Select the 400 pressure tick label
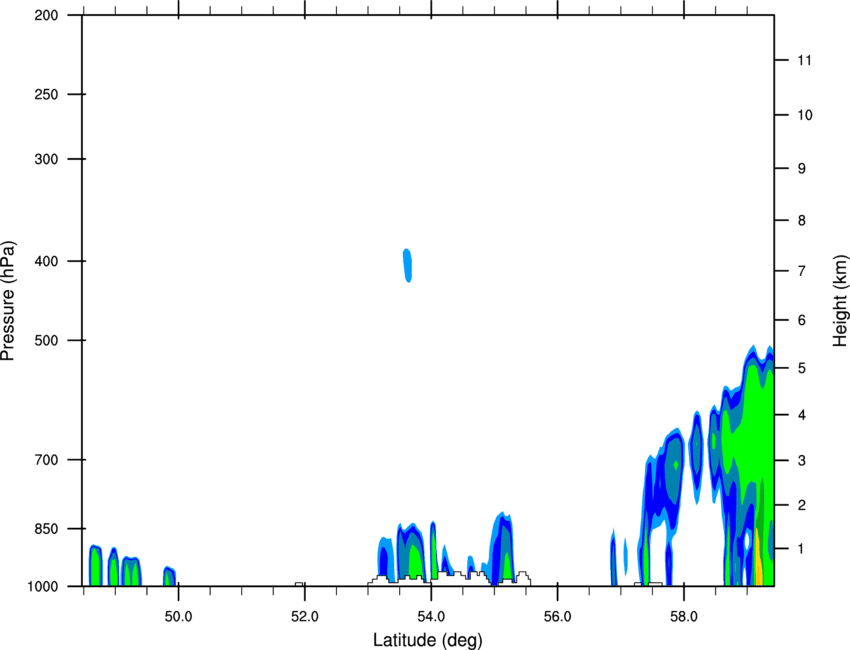850x650 pixels. [x=47, y=261]
